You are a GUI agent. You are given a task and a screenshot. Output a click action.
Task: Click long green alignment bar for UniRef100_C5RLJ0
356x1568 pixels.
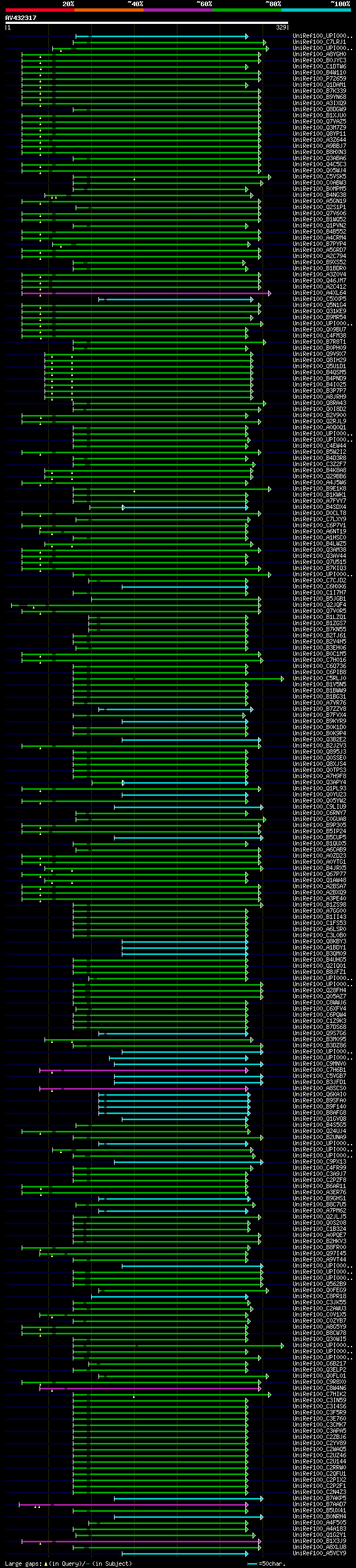(179, 679)
